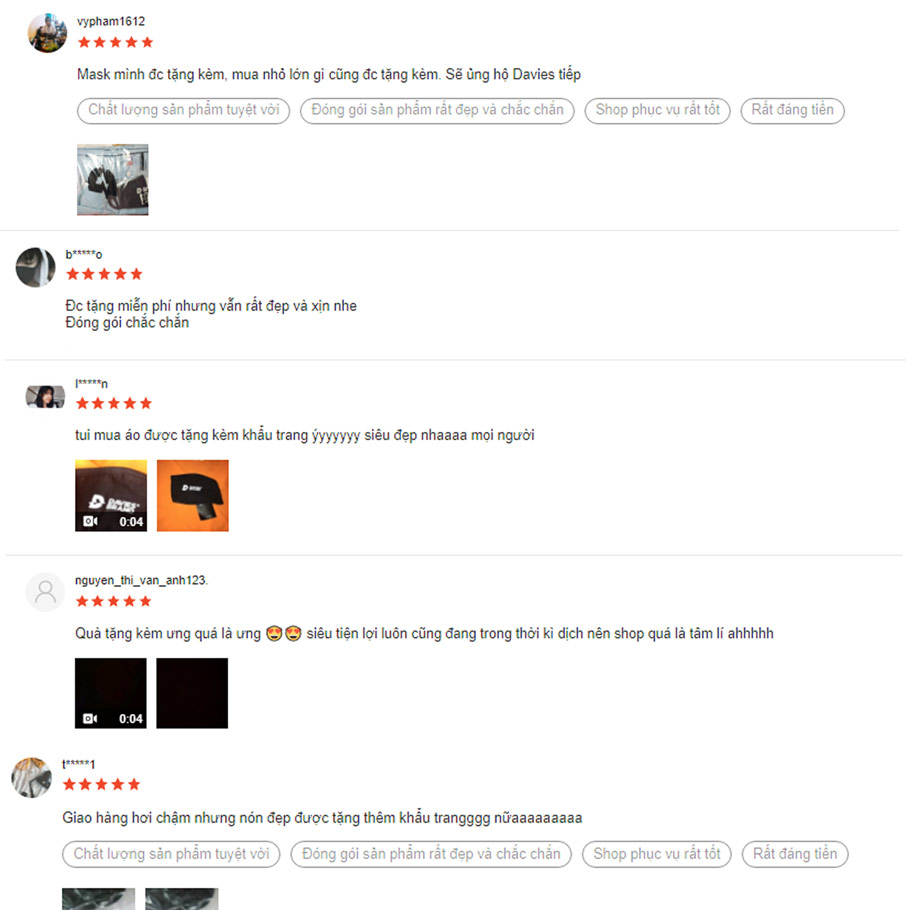The width and height of the screenshot is (910, 910).
Task: Select first 'Chất lượng sản phẩm tuyệt vời' tag
Action: click(x=183, y=110)
